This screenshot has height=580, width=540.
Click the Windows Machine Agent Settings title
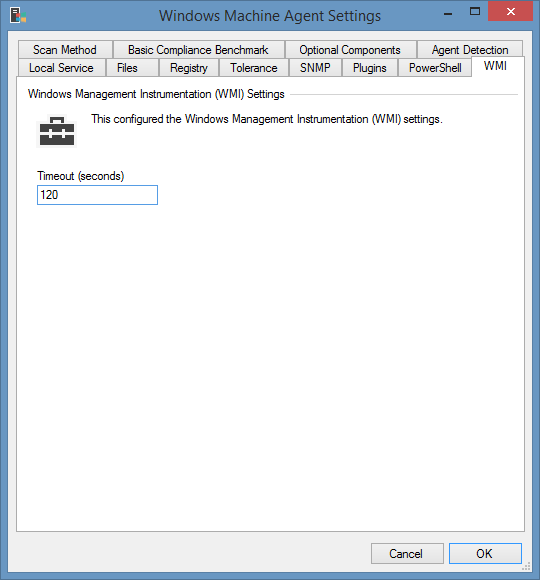tap(270, 16)
